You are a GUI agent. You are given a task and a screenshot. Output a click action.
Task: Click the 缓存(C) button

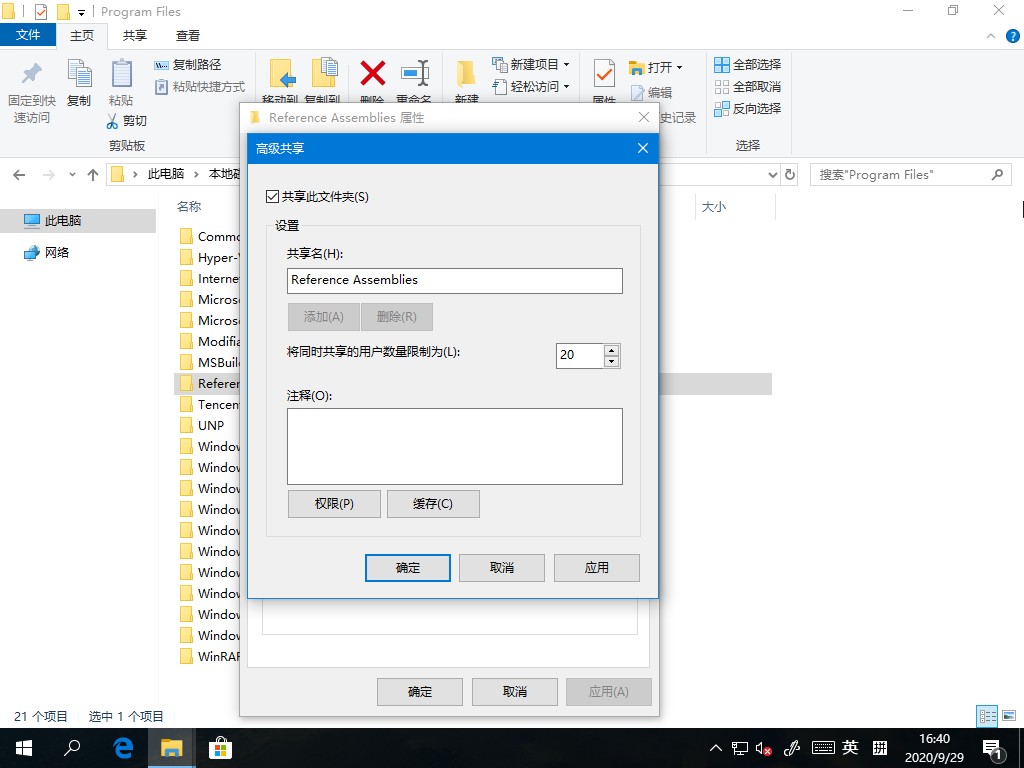click(433, 504)
